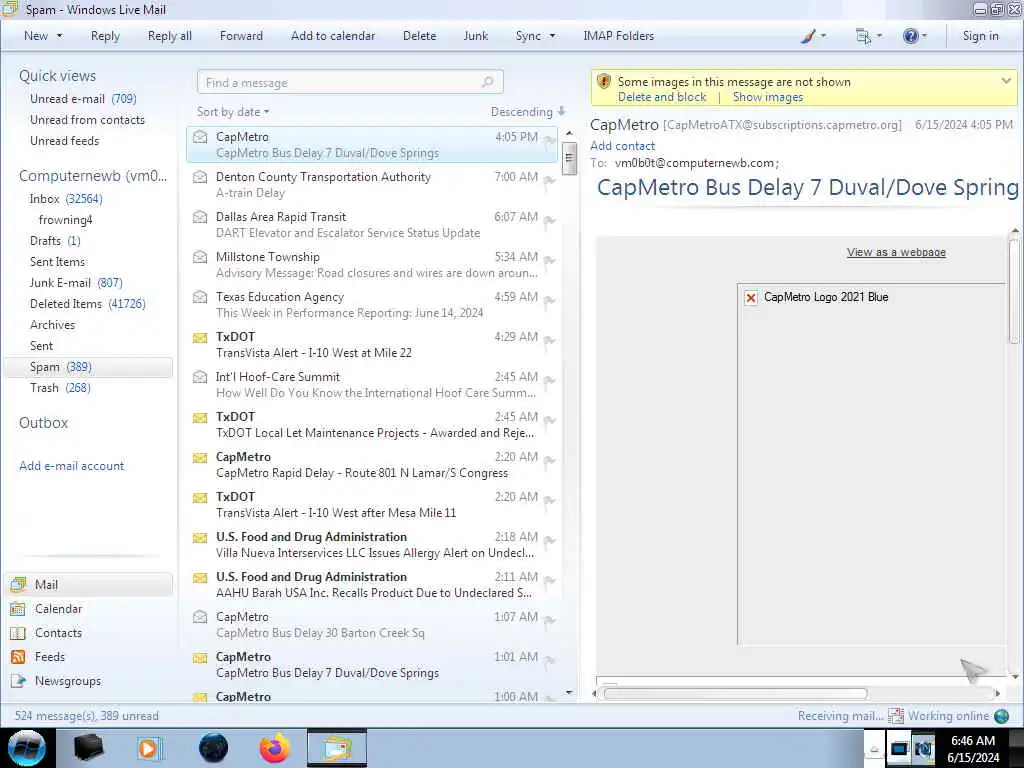Click Reply all in the toolbar
Image resolution: width=1024 pixels, height=768 pixels.
[x=170, y=36]
